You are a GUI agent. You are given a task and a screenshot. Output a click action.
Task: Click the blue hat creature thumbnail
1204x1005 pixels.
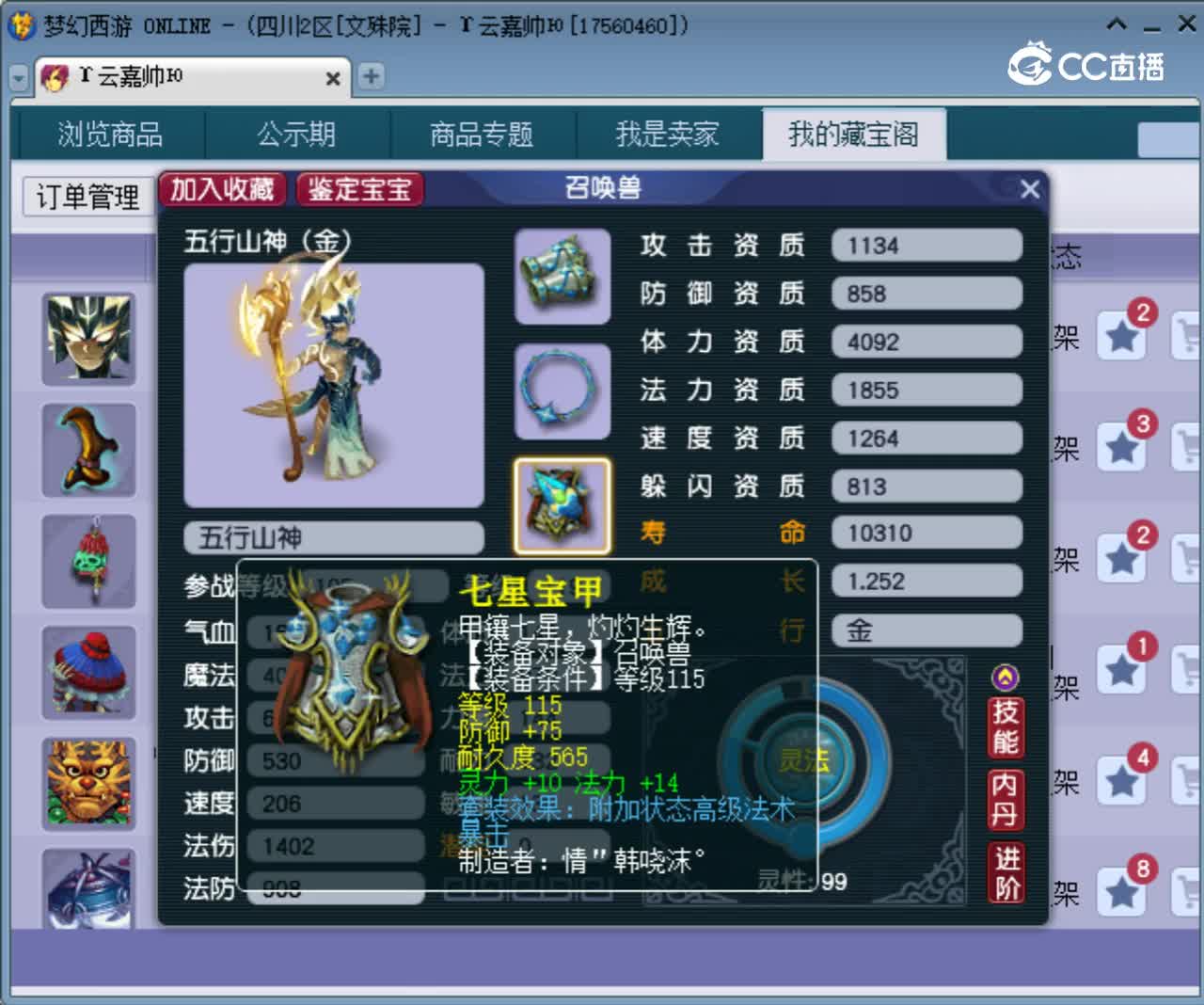click(x=89, y=672)
